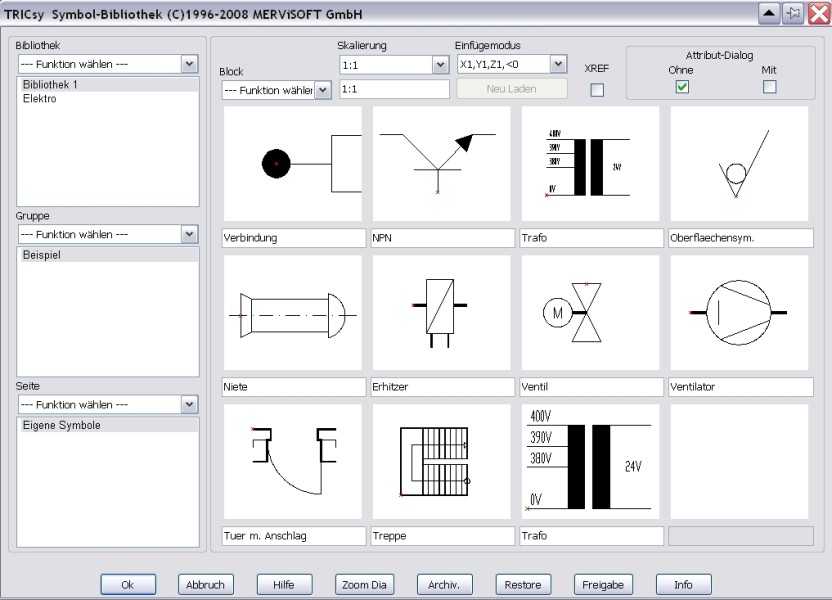Screen dimensions: 832x600
Task: Select the Oberflaechensym. surface symbol
Action: (739, 163)
